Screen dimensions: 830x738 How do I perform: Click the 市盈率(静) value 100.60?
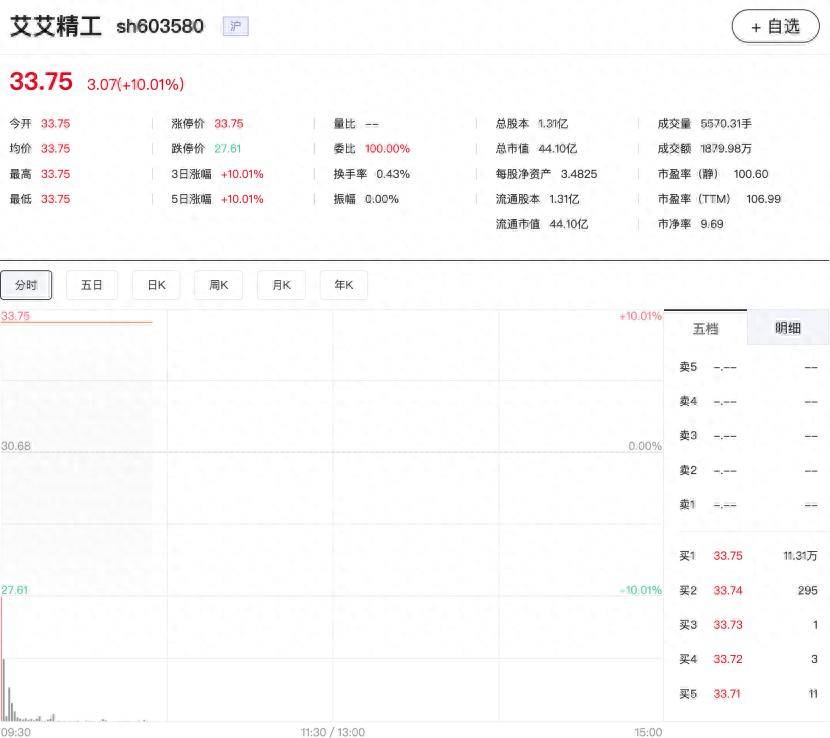[751, 174]
